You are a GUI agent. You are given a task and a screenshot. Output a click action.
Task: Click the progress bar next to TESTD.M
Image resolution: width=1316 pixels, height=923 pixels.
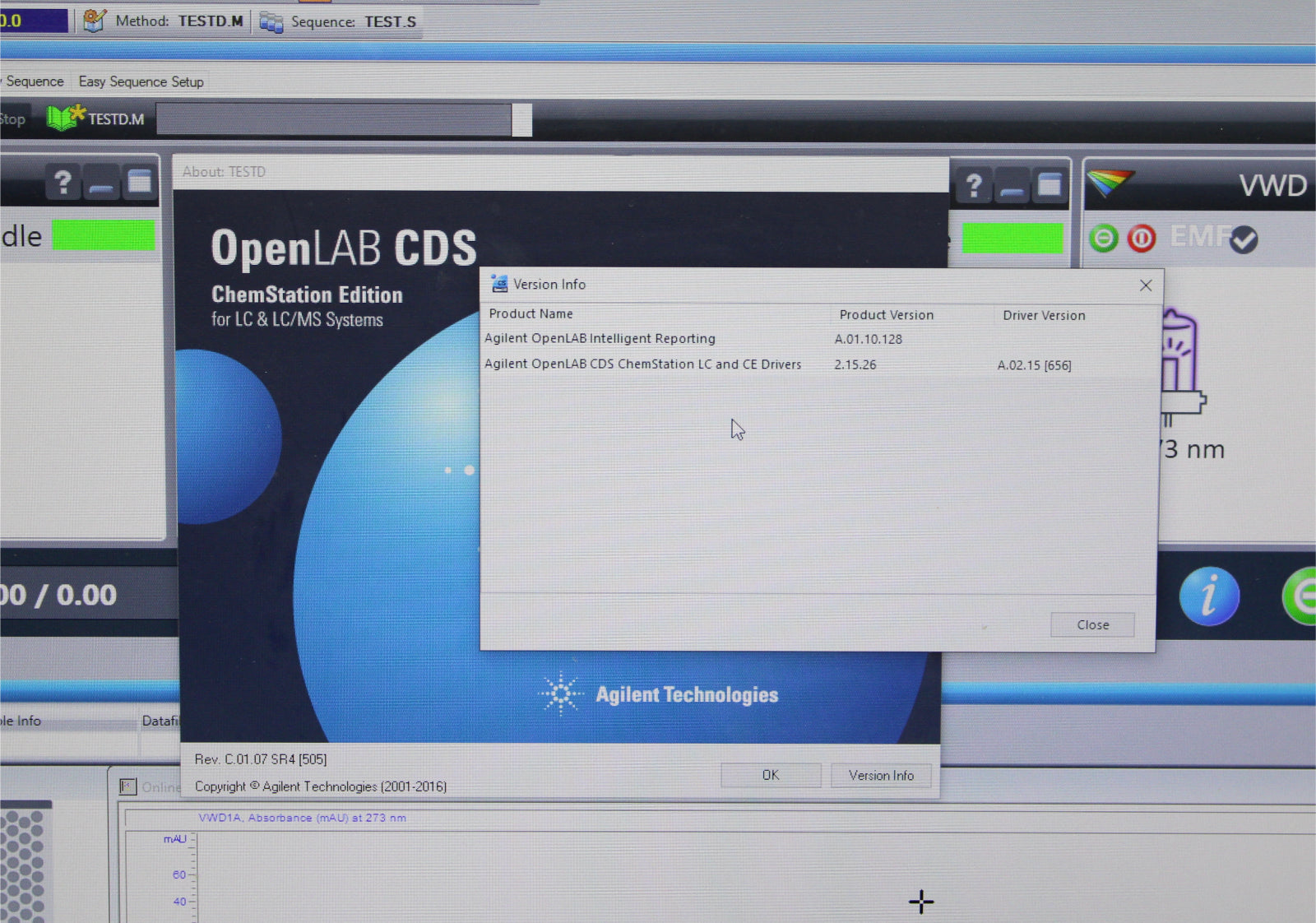pos(344,120)
